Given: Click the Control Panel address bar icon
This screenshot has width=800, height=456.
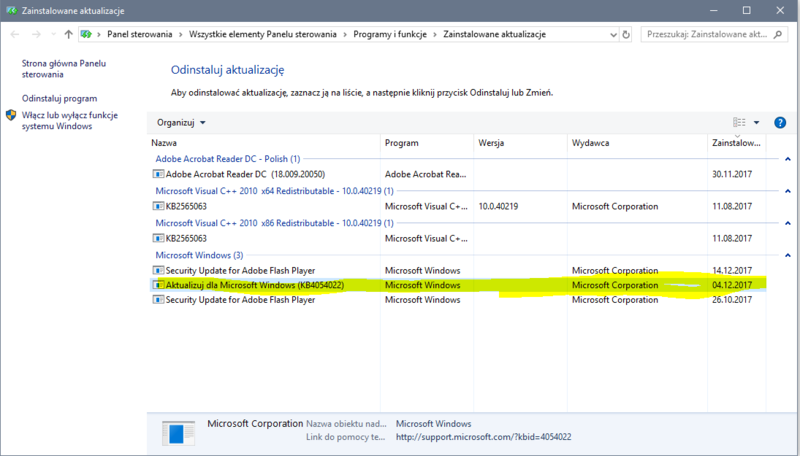Looking at the screenshot, I should point(86,34).
